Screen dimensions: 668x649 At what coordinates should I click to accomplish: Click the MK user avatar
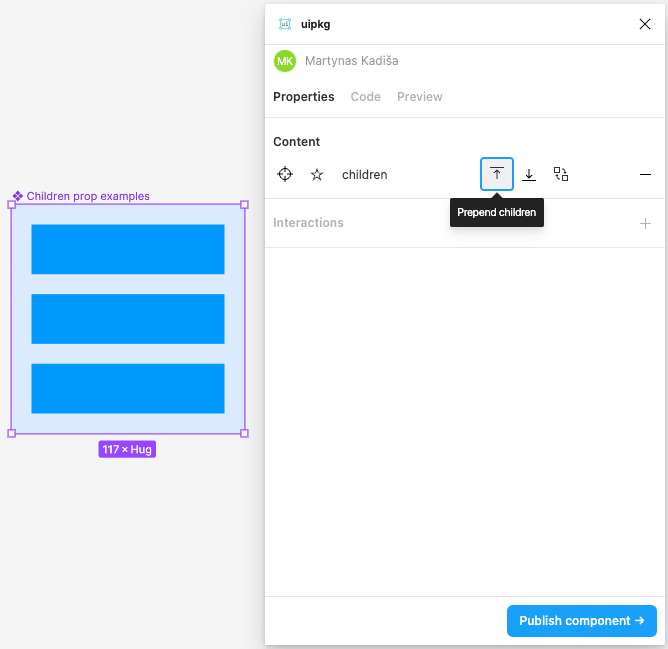pyautogui.click(x=285, y=61)
